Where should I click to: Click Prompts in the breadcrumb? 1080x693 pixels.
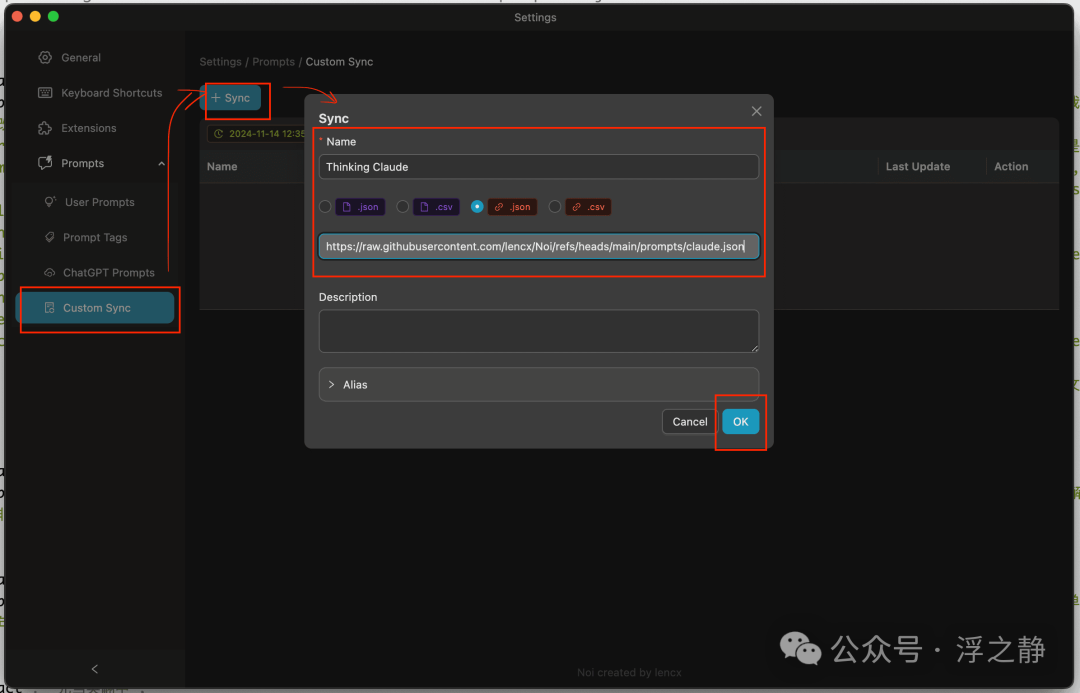tap(273, 62)
